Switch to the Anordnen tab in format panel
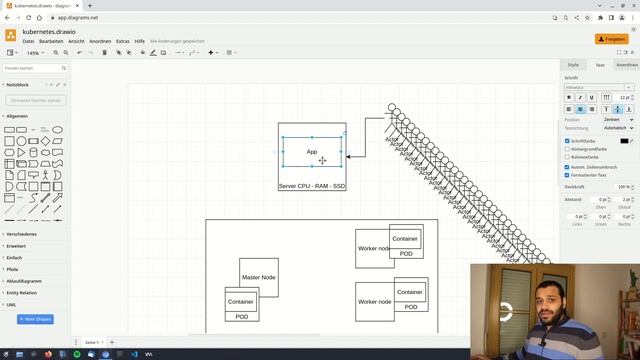The width and height of the screenshot is (640, 360). coord(627,65)
